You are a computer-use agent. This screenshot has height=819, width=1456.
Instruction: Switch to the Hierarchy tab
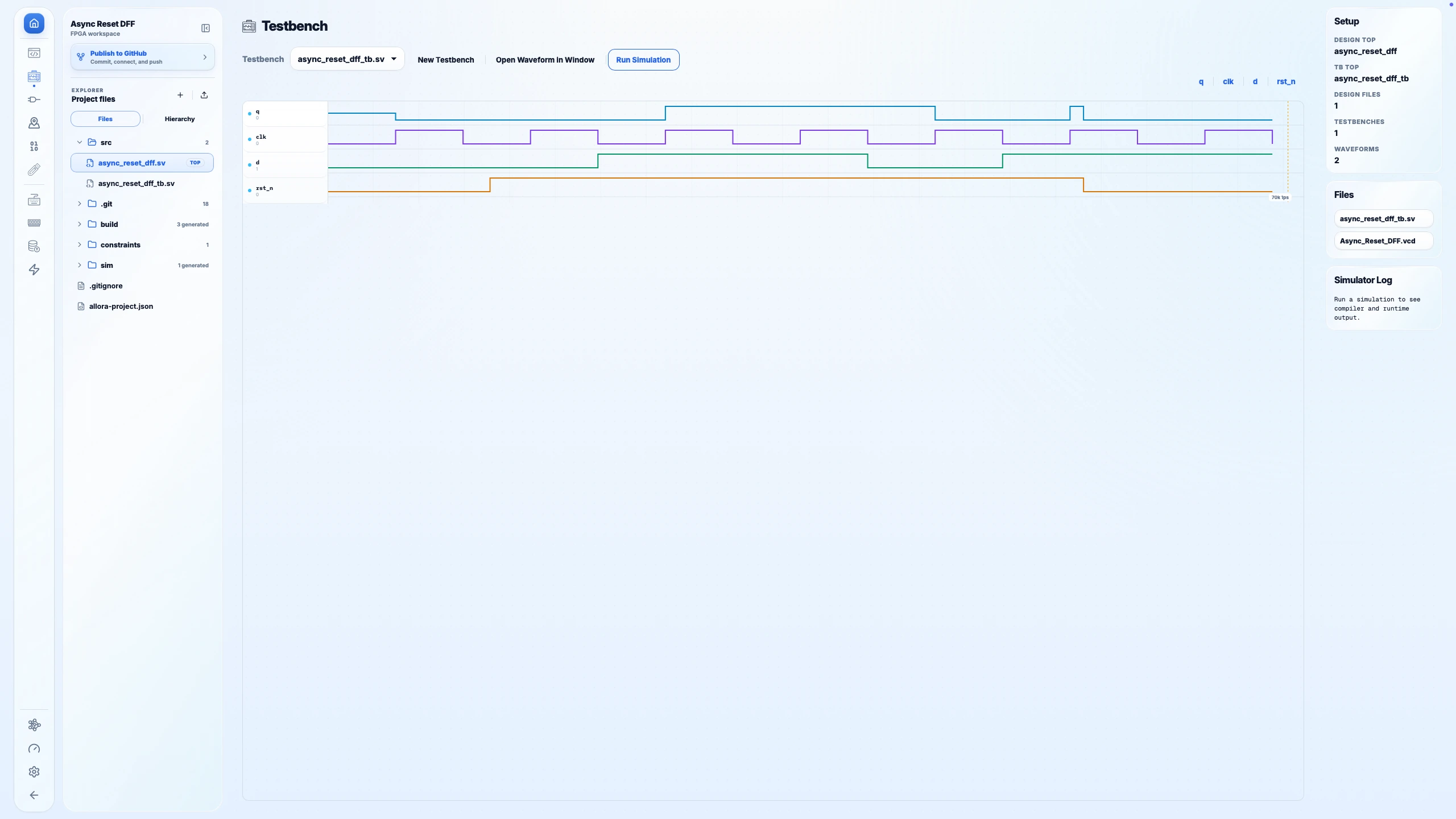pyautogui.click(x=180, y=119)
